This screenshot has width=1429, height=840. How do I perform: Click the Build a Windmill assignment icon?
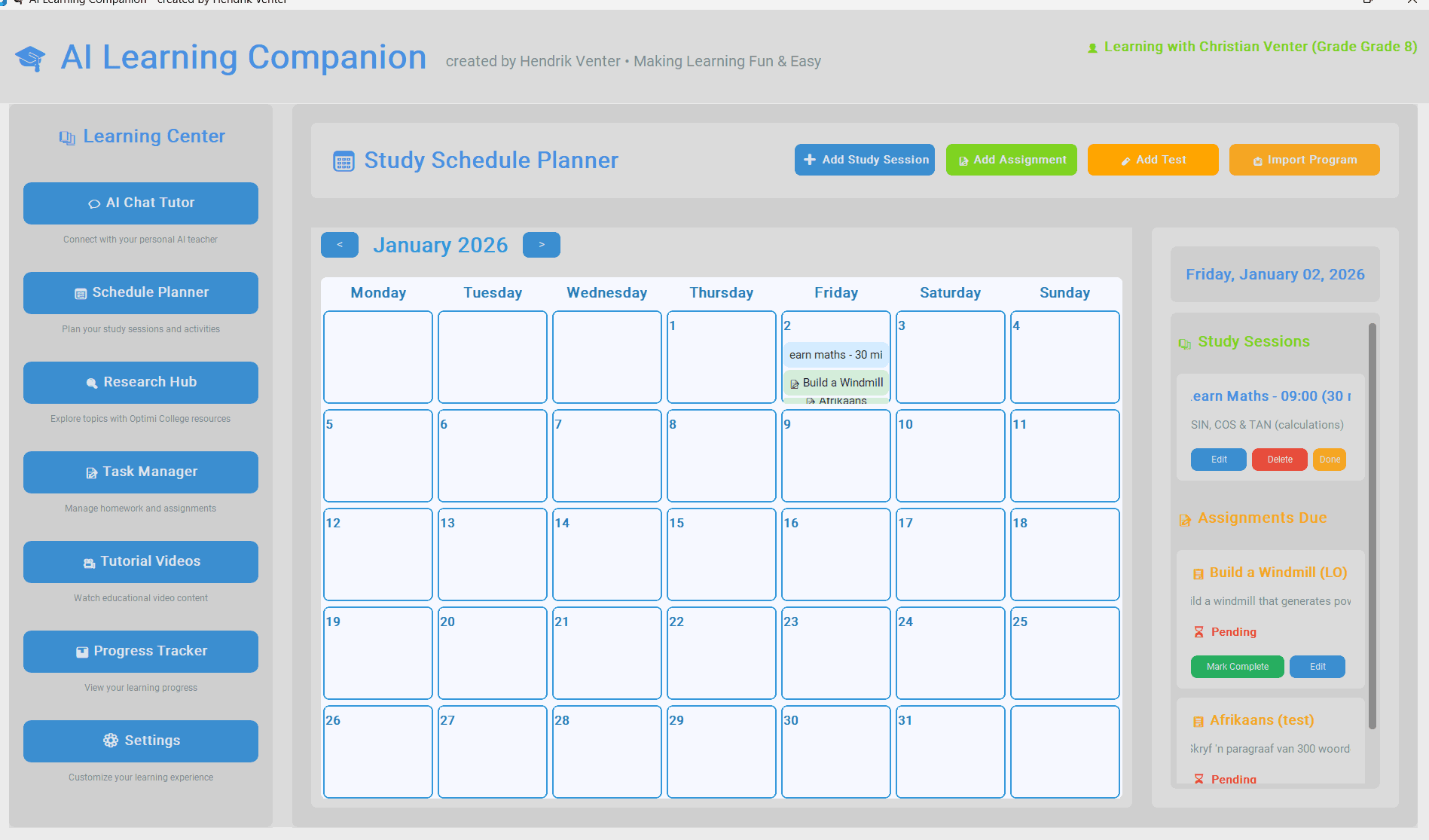tap(1198, 573)
